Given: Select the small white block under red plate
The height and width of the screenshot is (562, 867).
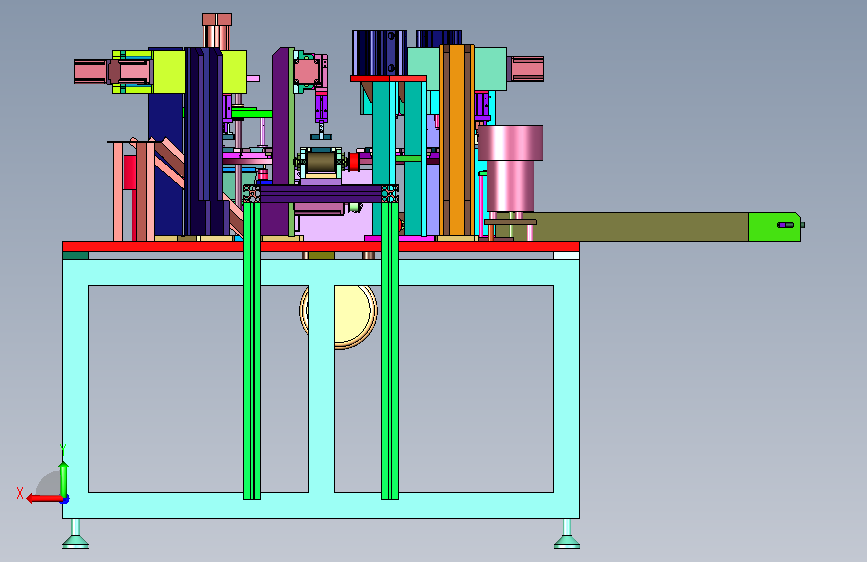Looking at the screenshot, I should pyautogui.click(x=566, y=256).
